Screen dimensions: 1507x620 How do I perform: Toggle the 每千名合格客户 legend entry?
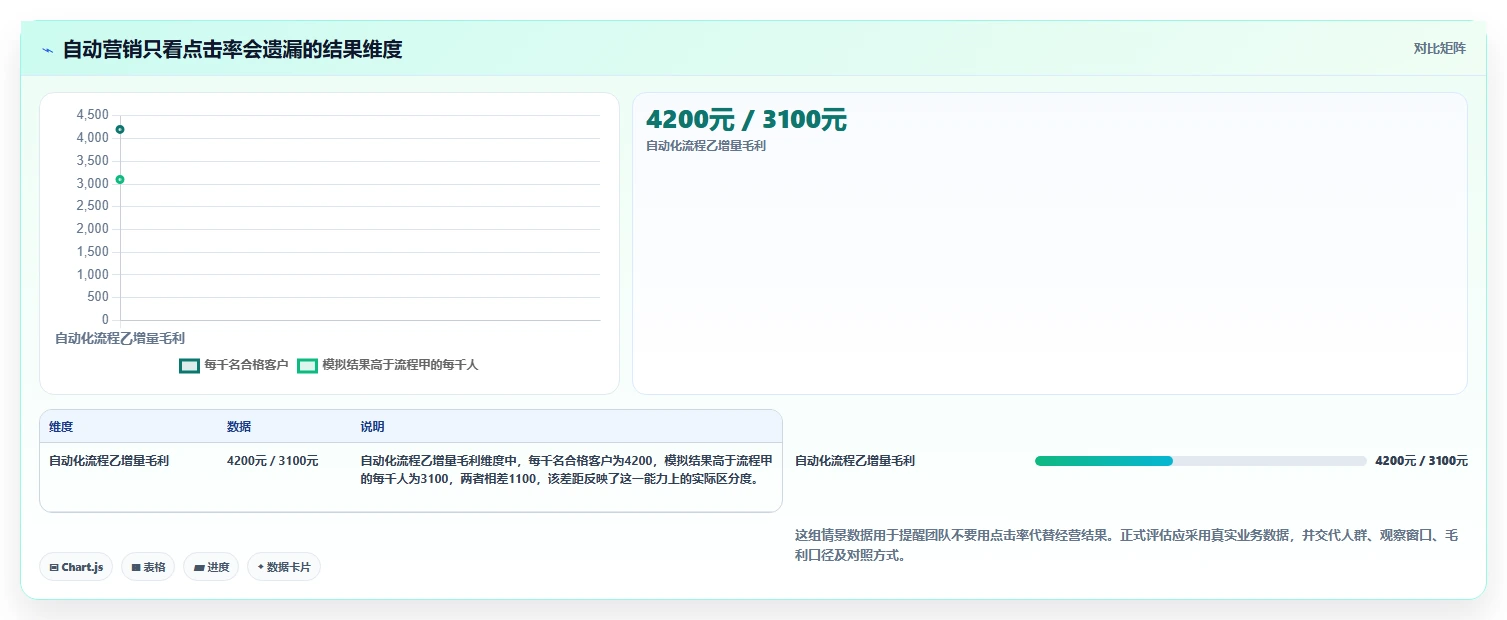click(233, 365)
